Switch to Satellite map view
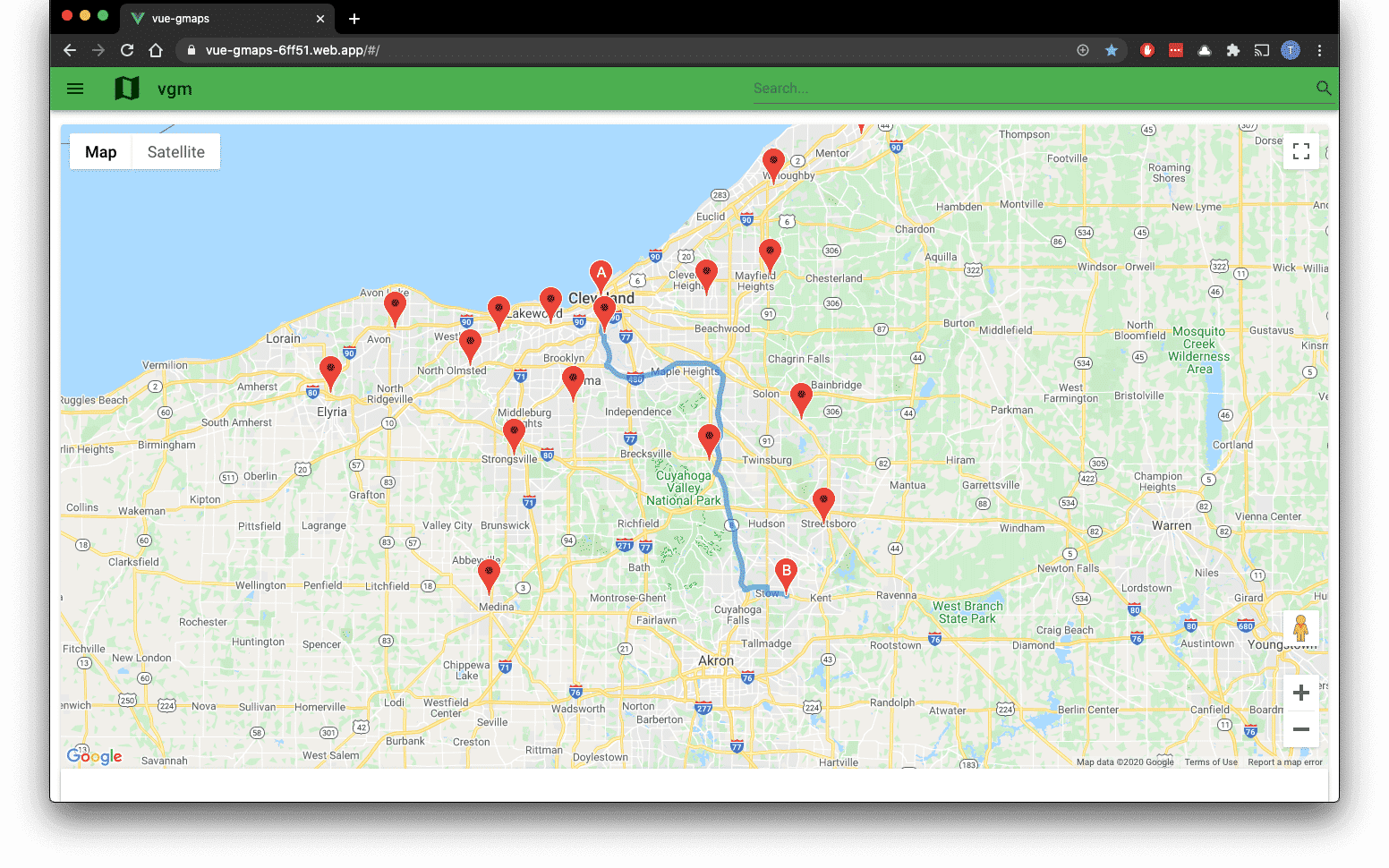 (x=175, y=152)
